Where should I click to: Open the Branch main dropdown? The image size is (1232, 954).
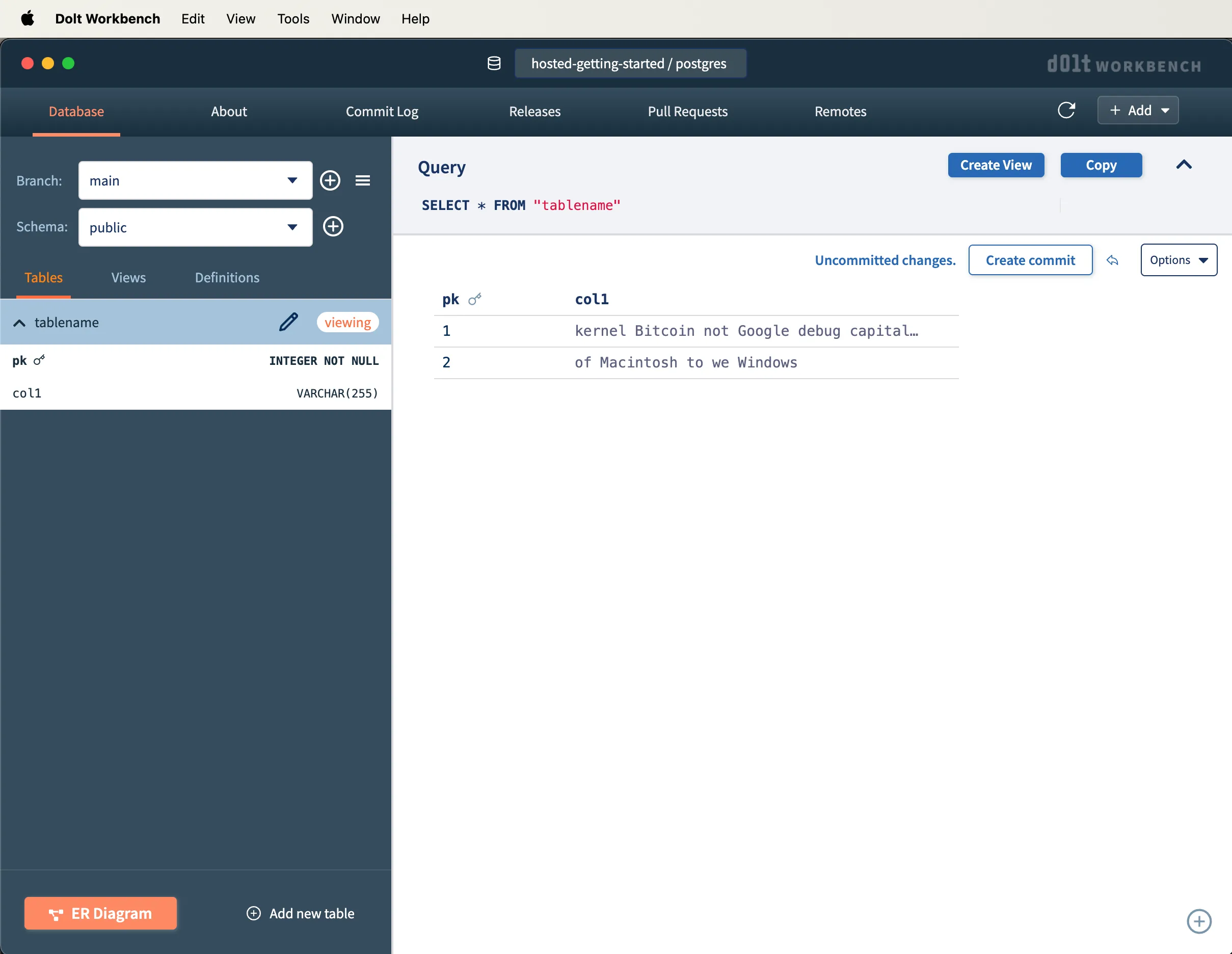pos(195,180)
